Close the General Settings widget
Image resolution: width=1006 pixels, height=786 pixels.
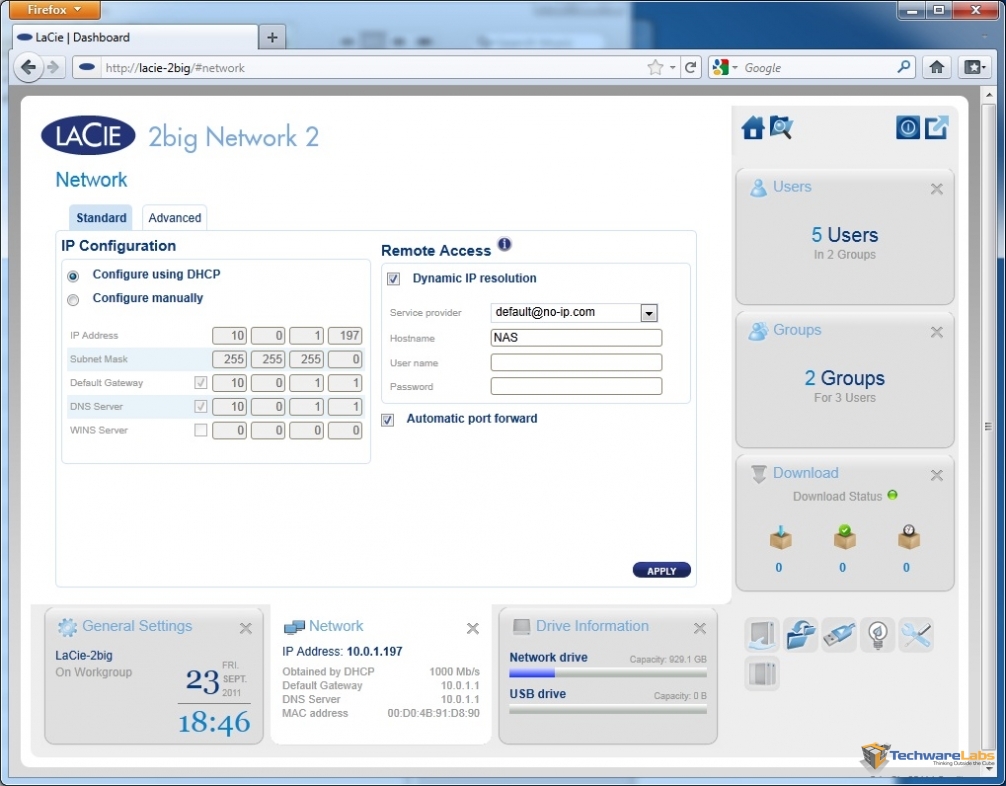point(246,628)
